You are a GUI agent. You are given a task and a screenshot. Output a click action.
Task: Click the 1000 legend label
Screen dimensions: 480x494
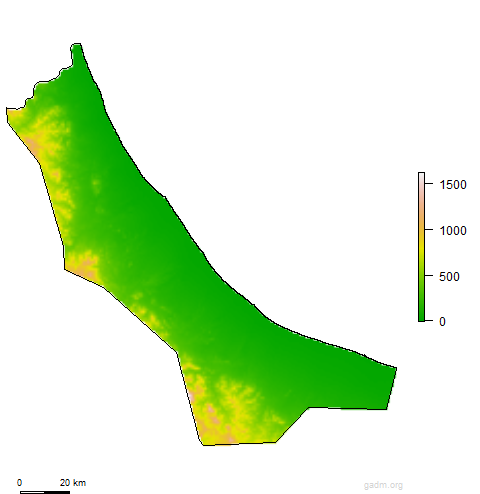click(x=453, y=231)
